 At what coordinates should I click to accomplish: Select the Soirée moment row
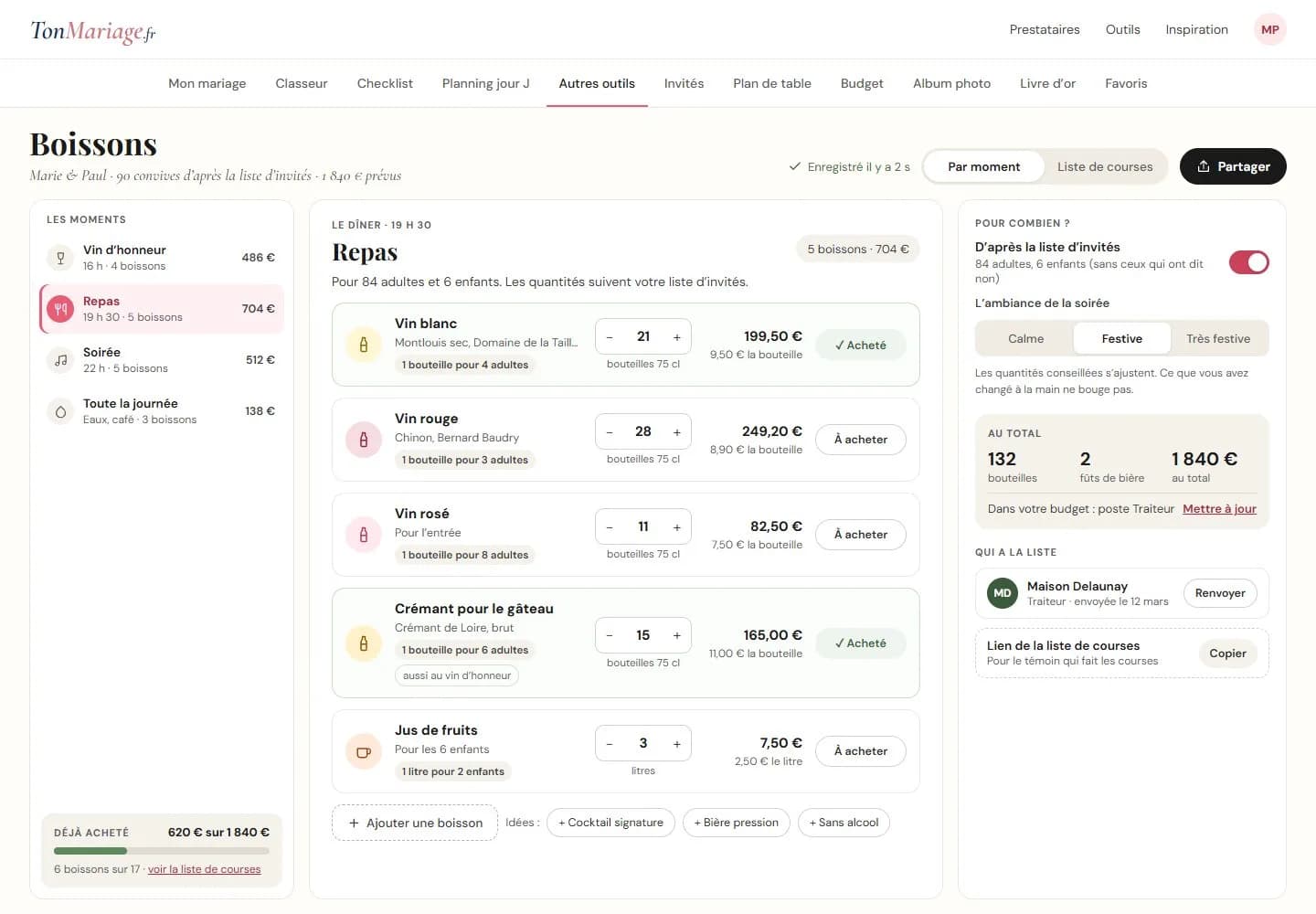click(x=162, y=360)
